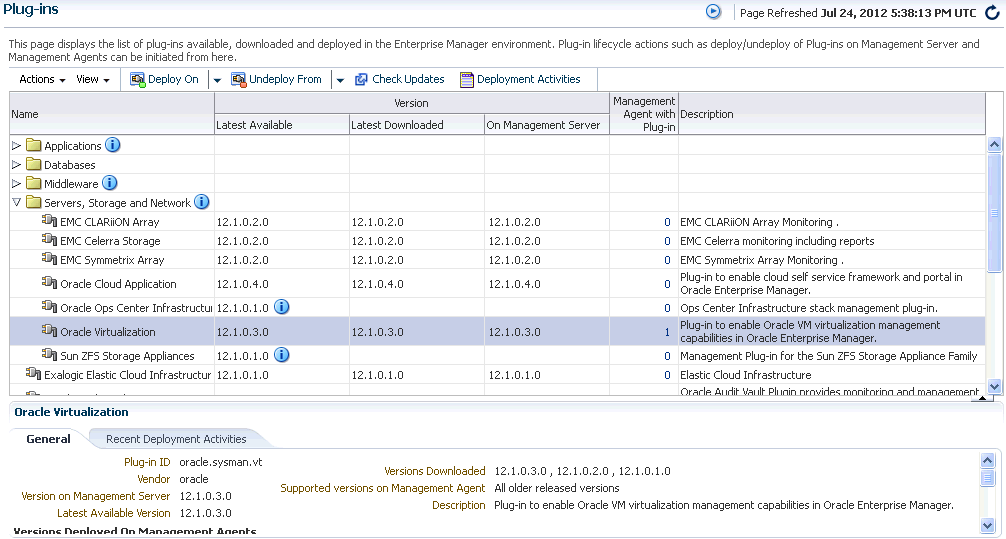1006x539 pixels.
Task: Click the Exalogic Elastic Cloud Infrastructure plug-in icon
Action: point(33,374)
